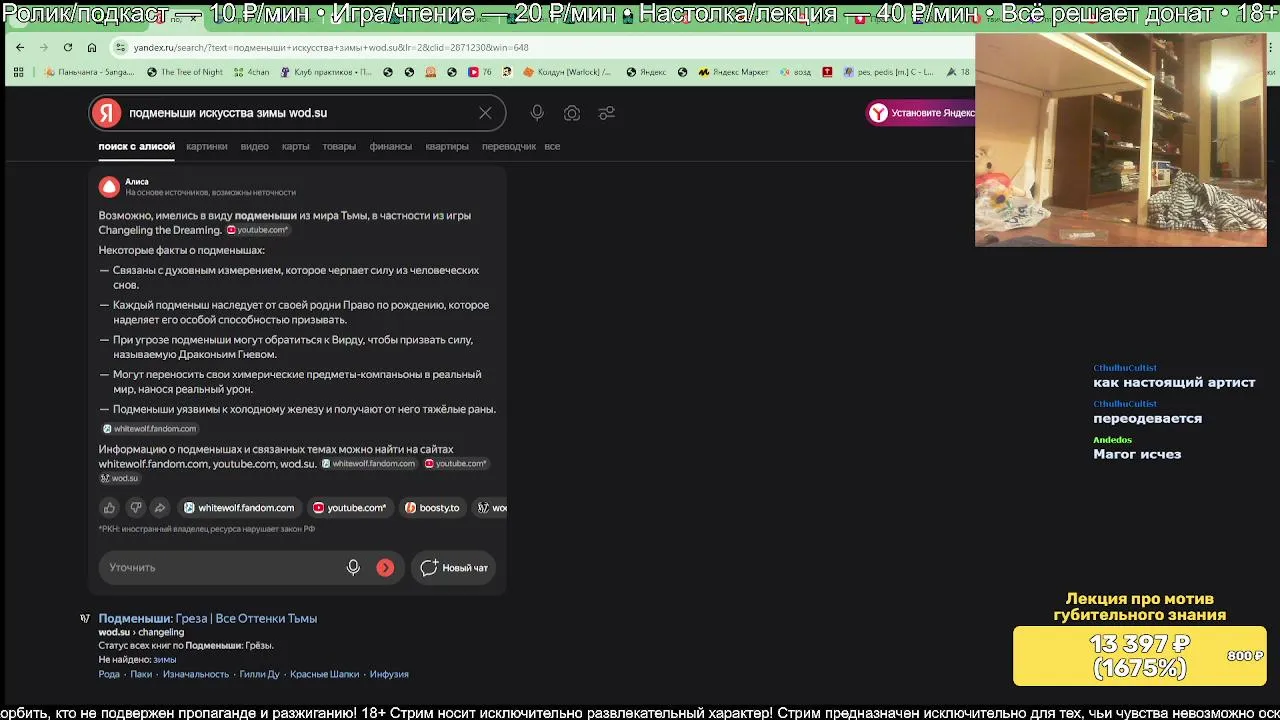Click the whitewolf.fandom.com citation under bullet list

[x=150, y=429]
